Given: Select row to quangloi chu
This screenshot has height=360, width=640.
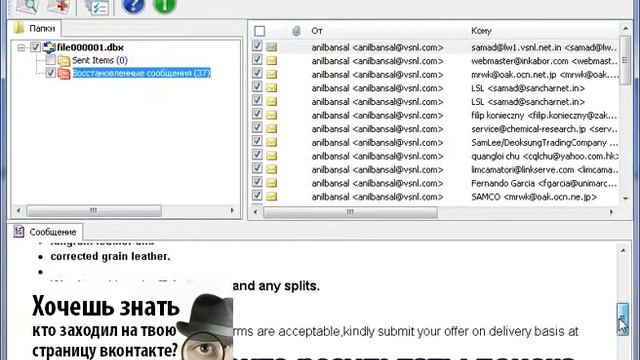Looking at the screenshot, I should pyautogui.click(x=435, y=156).
